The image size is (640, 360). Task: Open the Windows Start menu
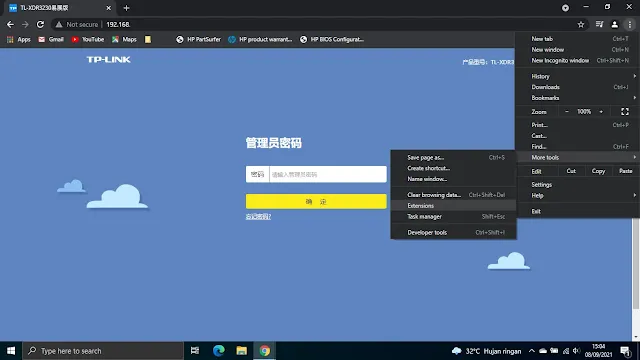click(11, 351)
